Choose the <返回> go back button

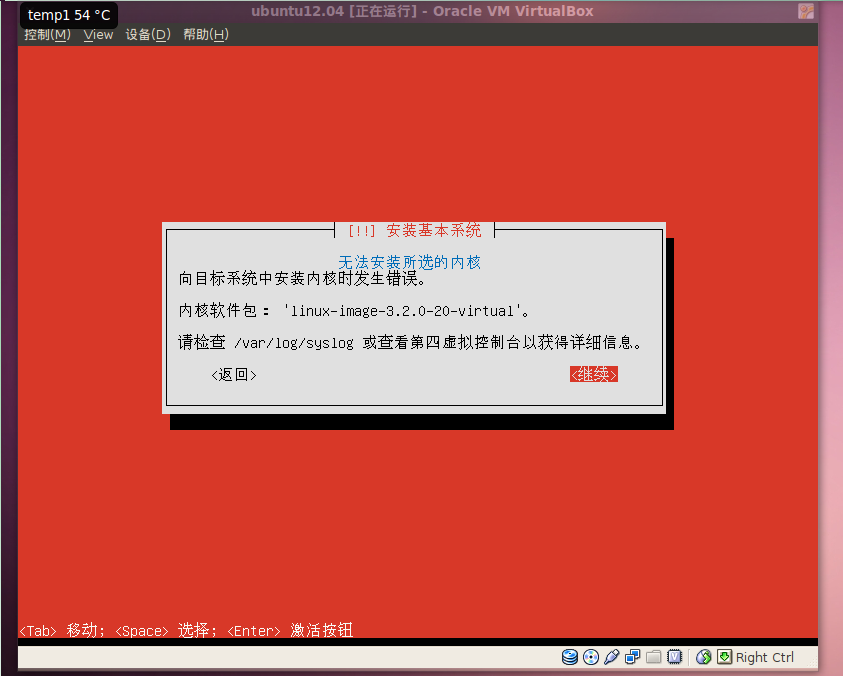coord(234,375)
